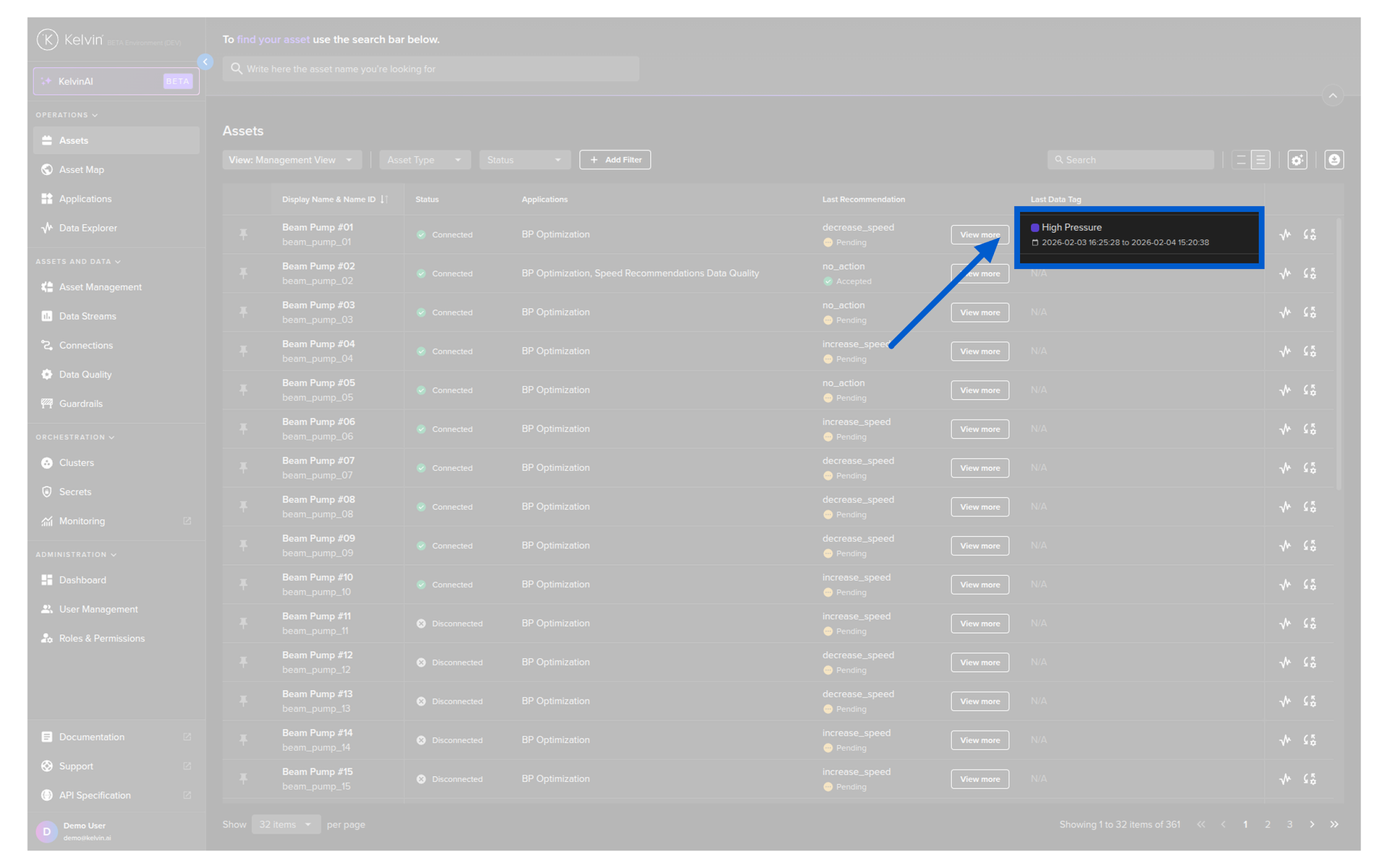This screenshot has height=868, width=1389.
Task: Click the Add Filter button
Action: click(615, 160)
